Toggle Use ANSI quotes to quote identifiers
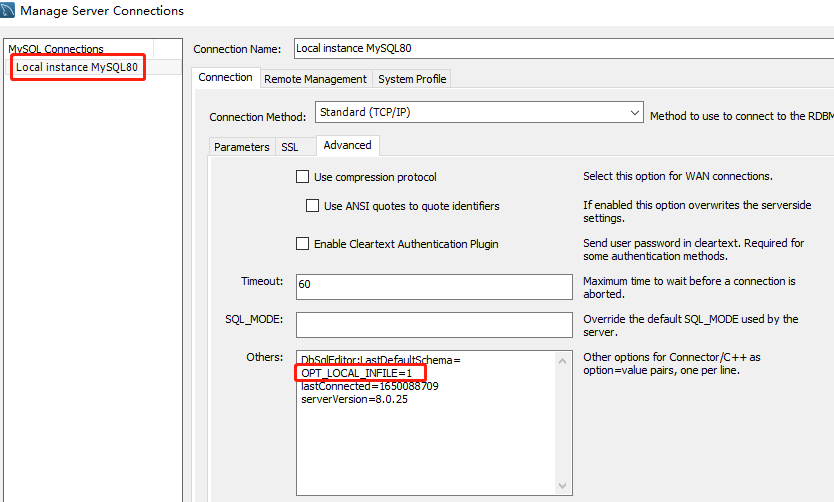834x502 pixels. pos(312,206)
